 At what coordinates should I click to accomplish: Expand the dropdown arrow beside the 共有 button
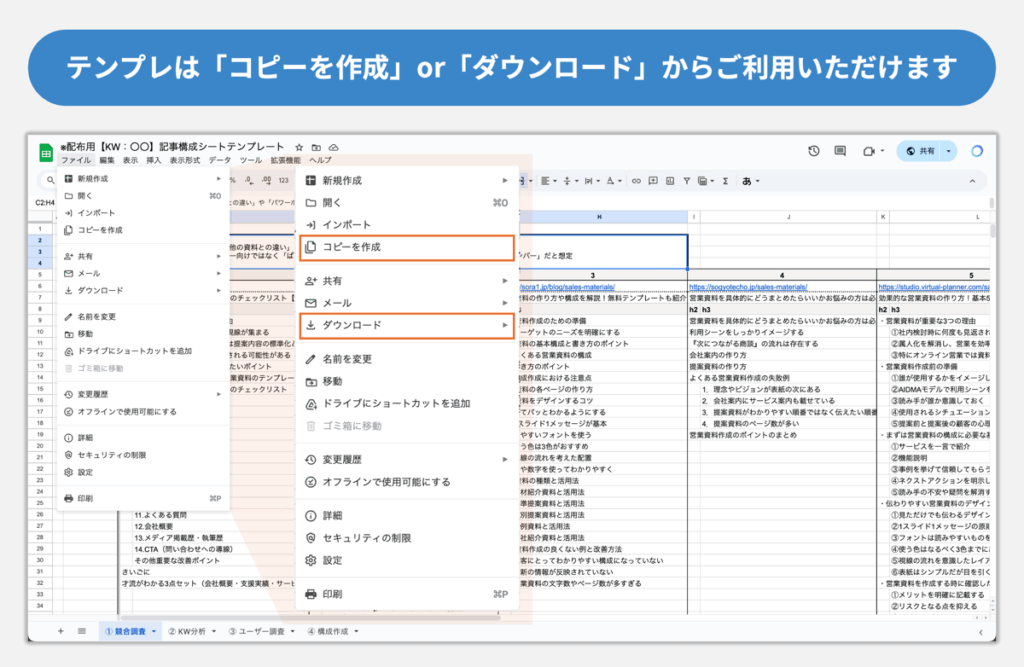948,151
